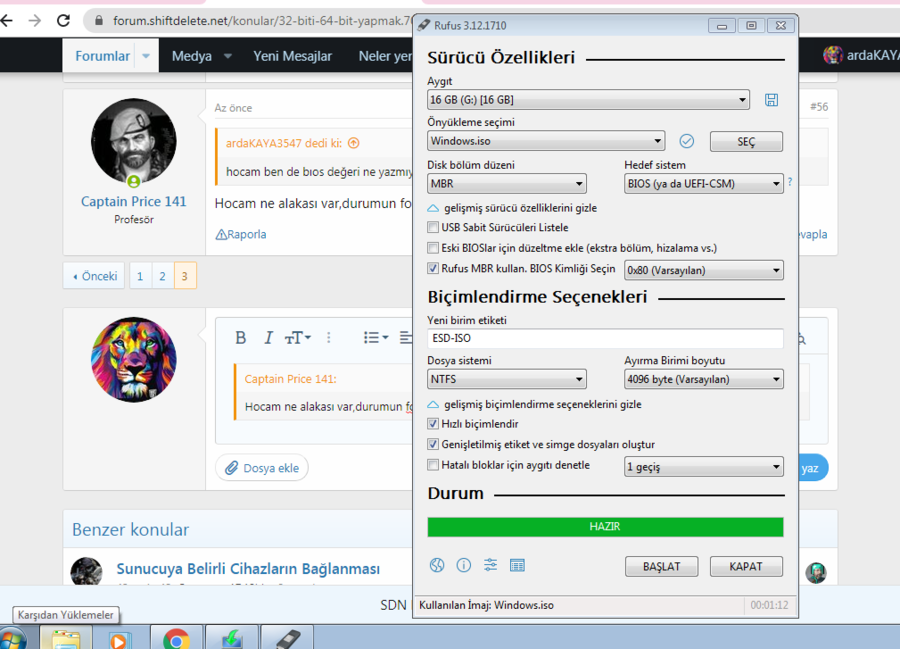This screenshot has width=900, height=649.
Task: Click the Hedef sistem question mark help
Action: [x=790, y=182]
